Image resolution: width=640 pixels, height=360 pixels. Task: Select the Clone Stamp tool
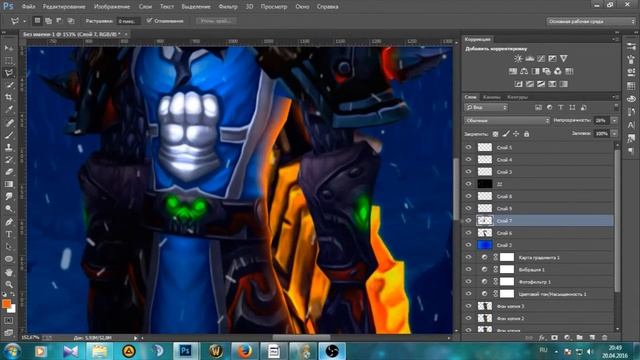[x=9, y=147]
